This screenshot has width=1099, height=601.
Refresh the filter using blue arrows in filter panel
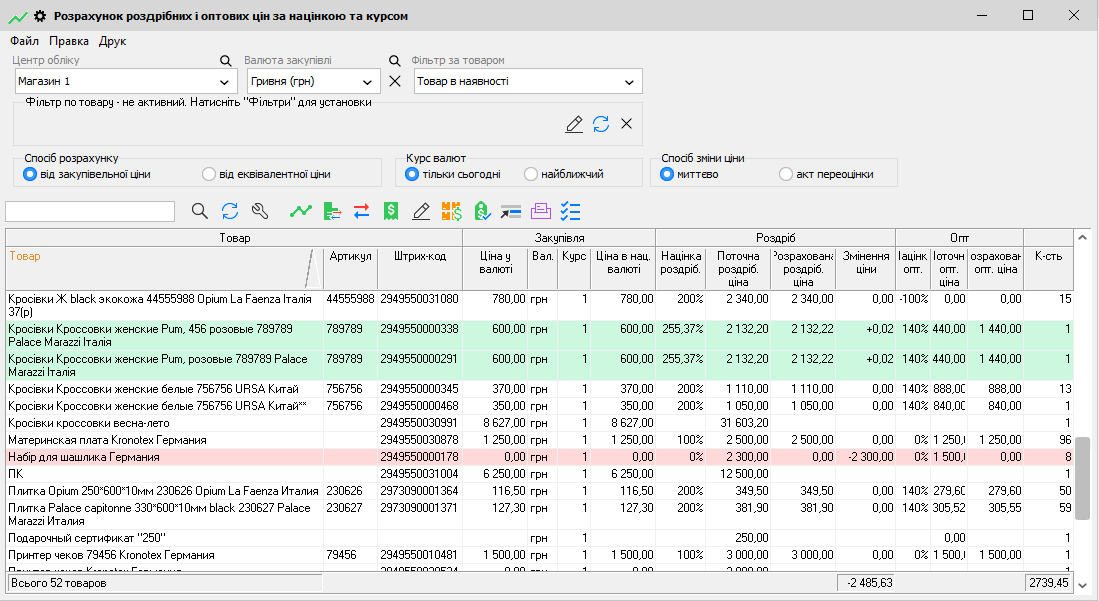pos(600,124)
